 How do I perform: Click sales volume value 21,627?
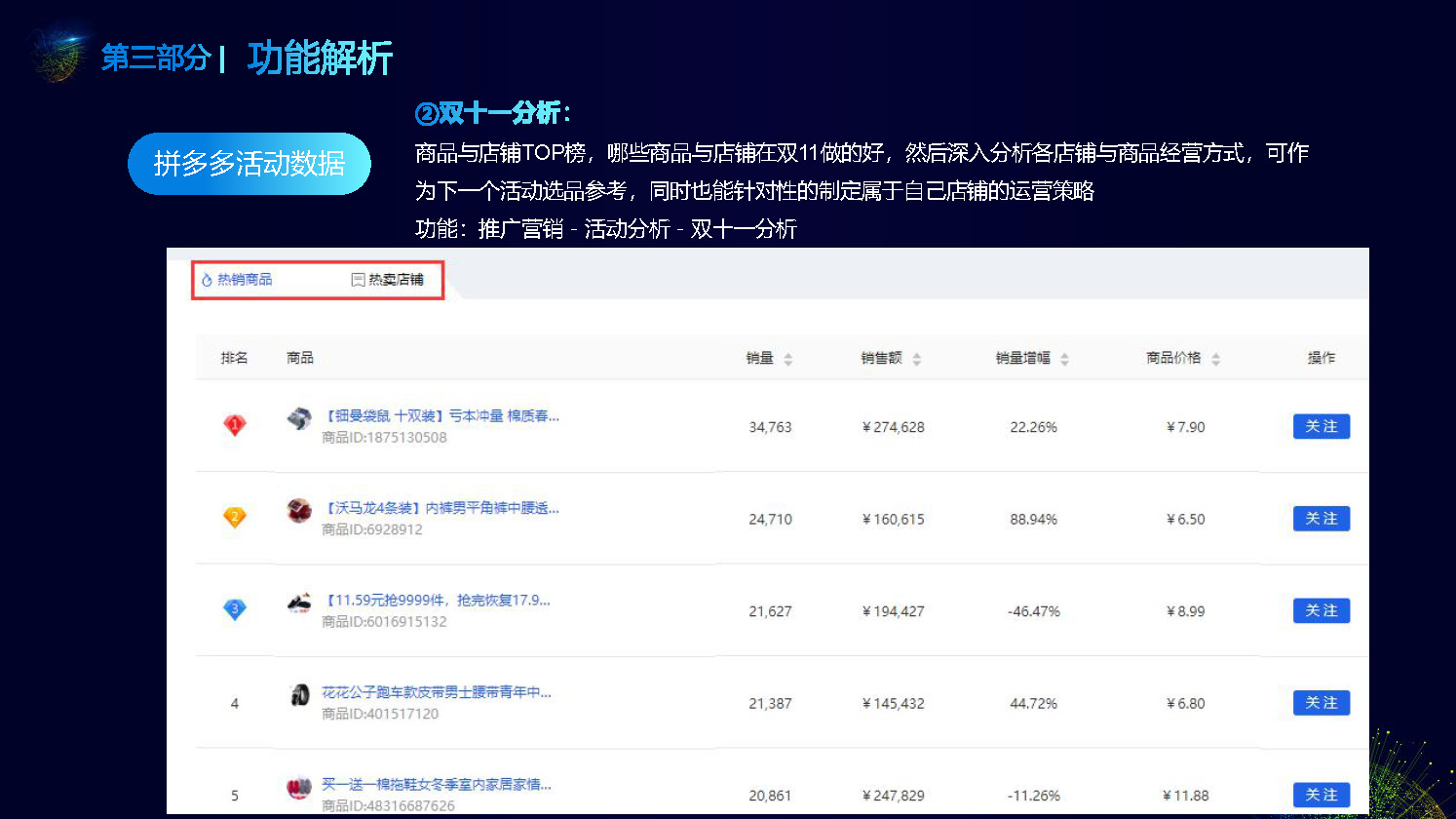point(770,611)
